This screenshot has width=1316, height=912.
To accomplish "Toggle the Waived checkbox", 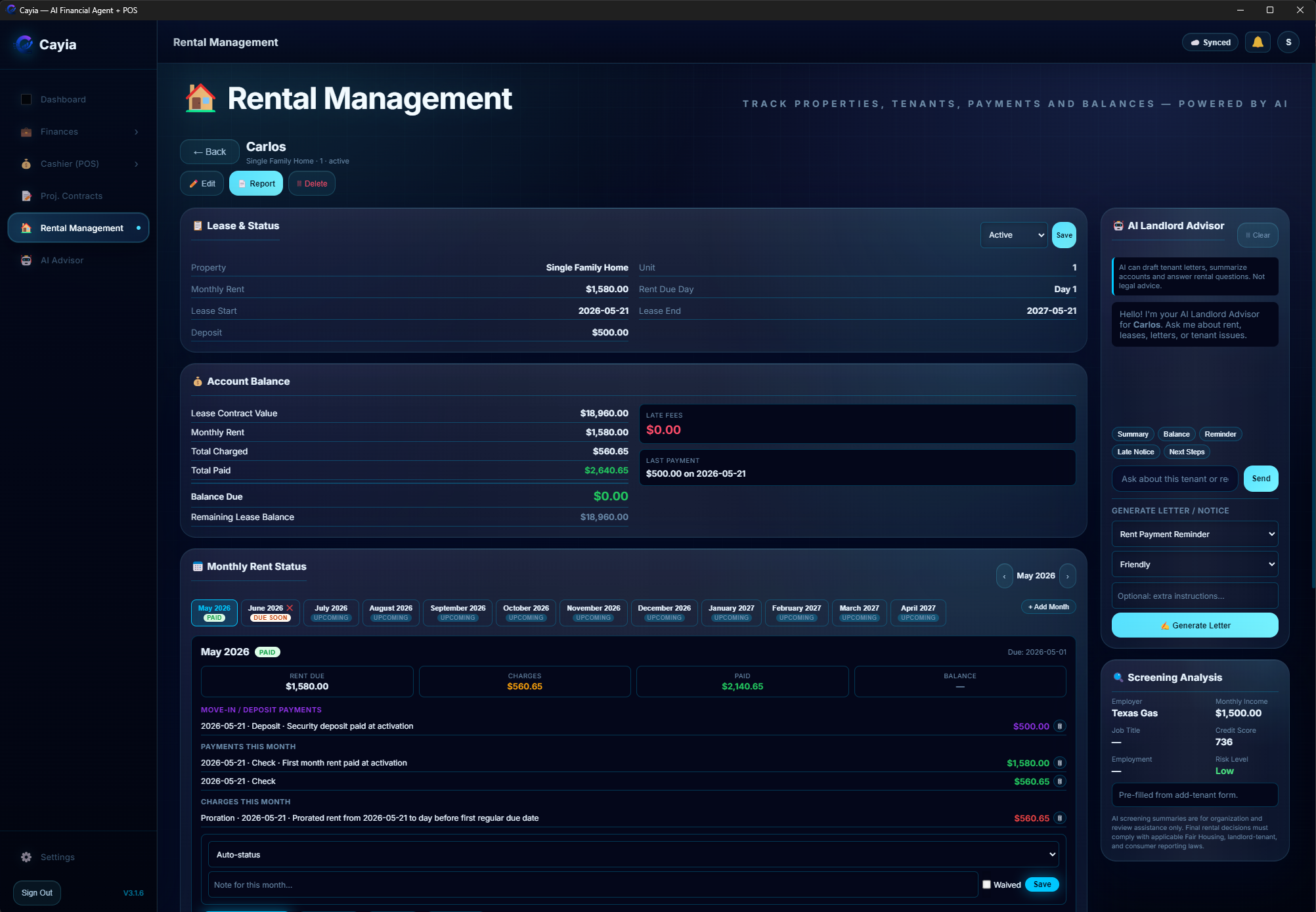I will 986,884.
